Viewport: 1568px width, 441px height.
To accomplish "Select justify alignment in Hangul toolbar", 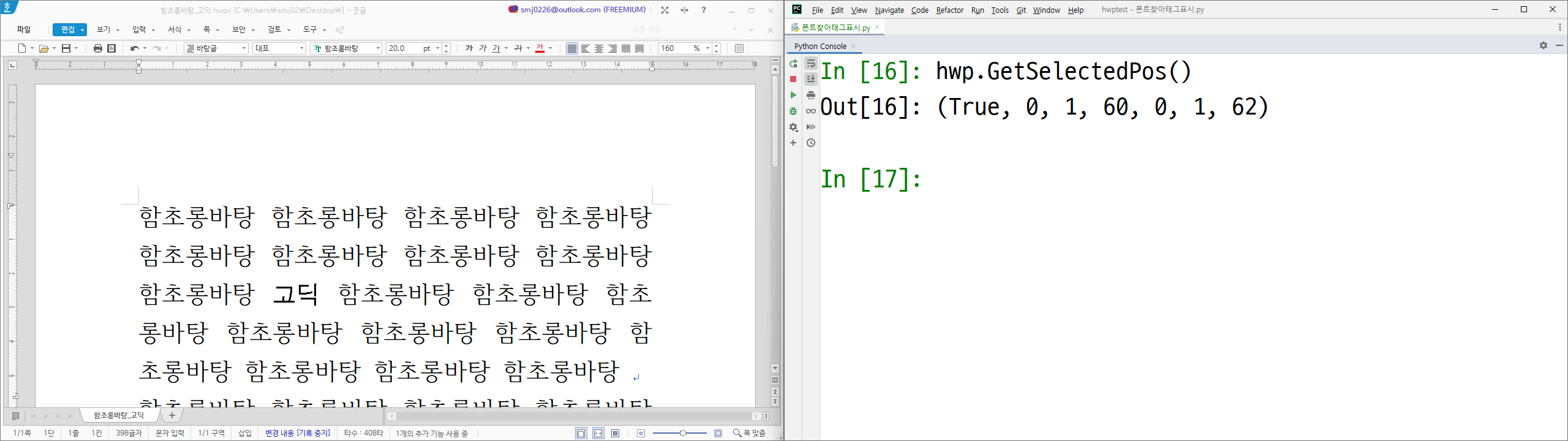I will tap(571, 48).
